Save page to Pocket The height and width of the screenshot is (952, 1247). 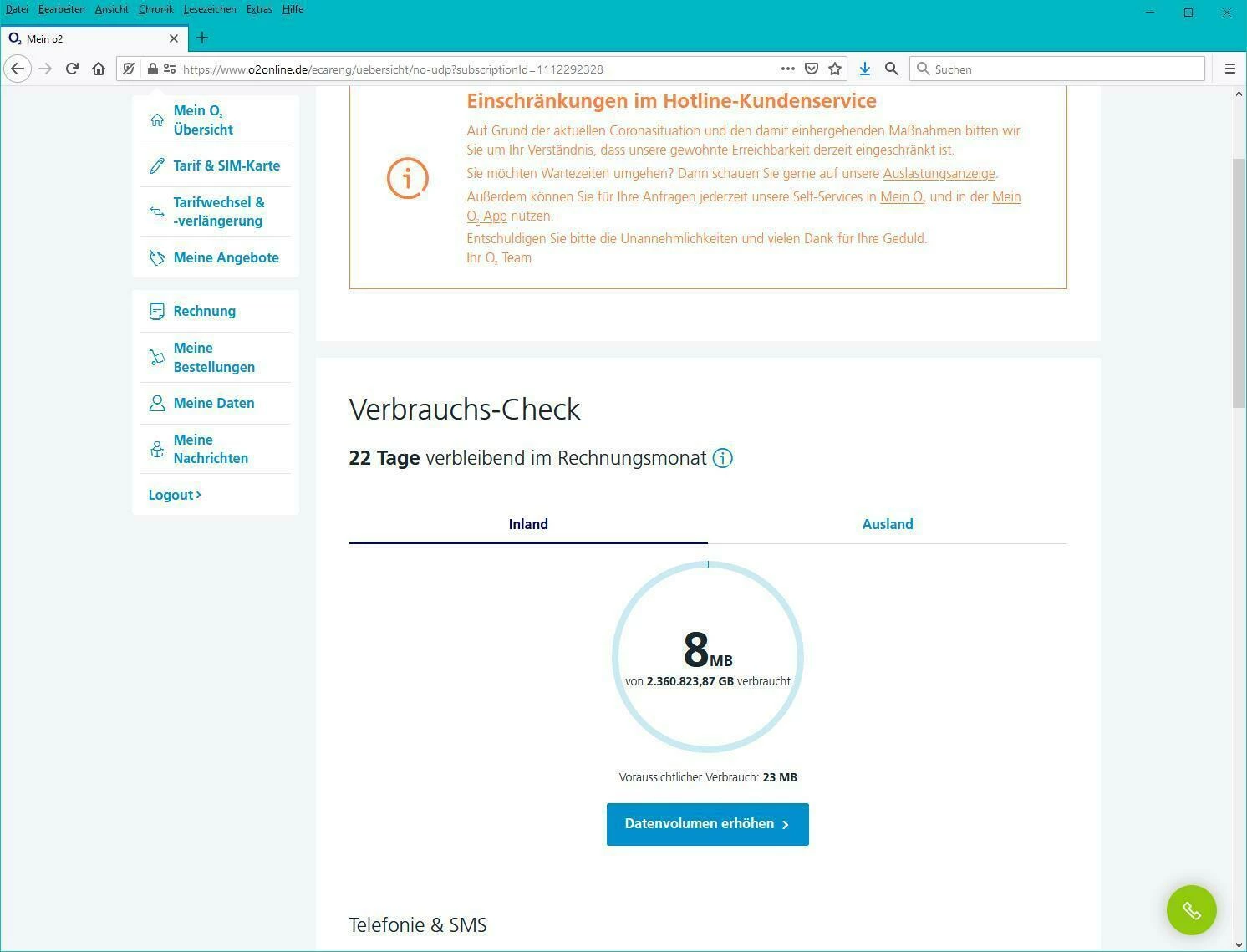click(x=811, y=69)
